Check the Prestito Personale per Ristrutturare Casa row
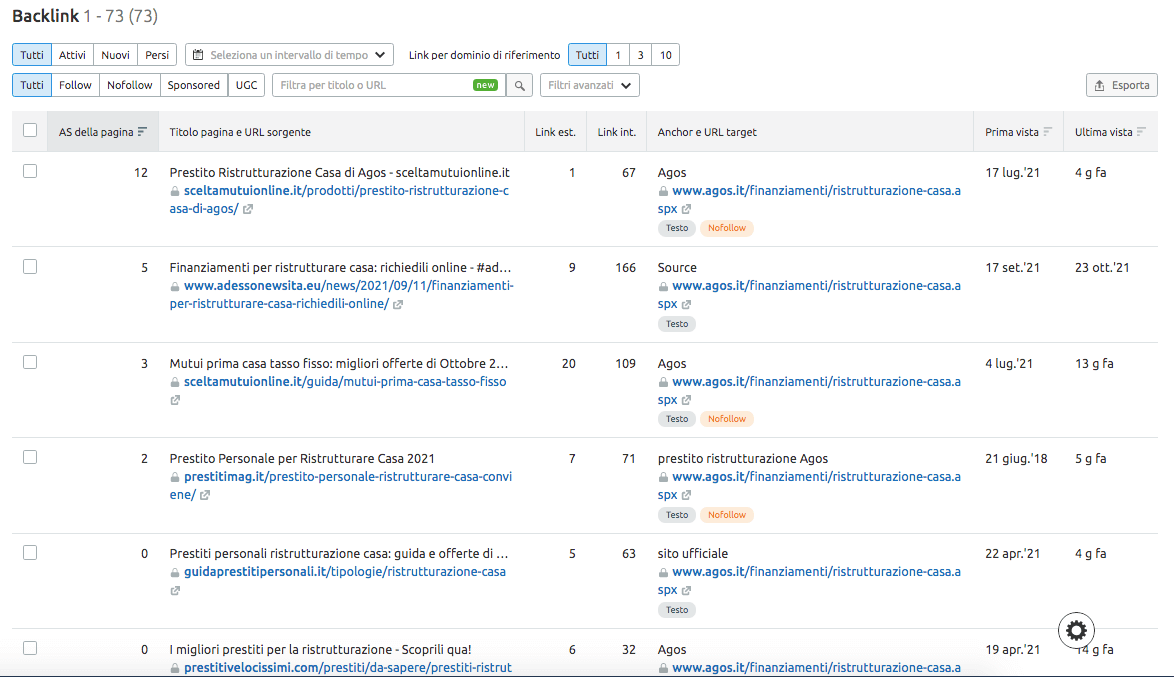The width and height of the screenshot is (1174, 677). coord(30,458)
